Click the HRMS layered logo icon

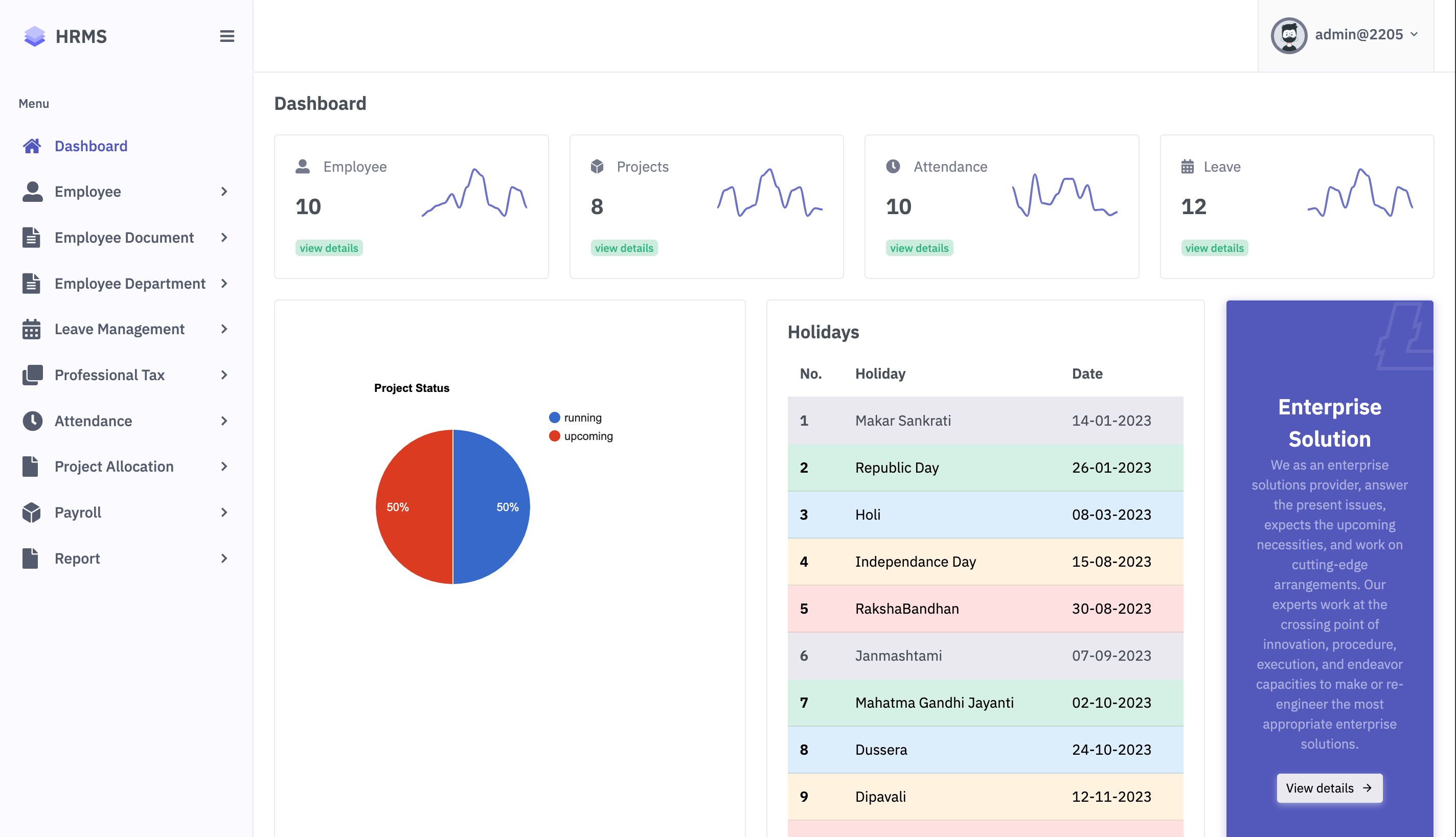[34, 36]
